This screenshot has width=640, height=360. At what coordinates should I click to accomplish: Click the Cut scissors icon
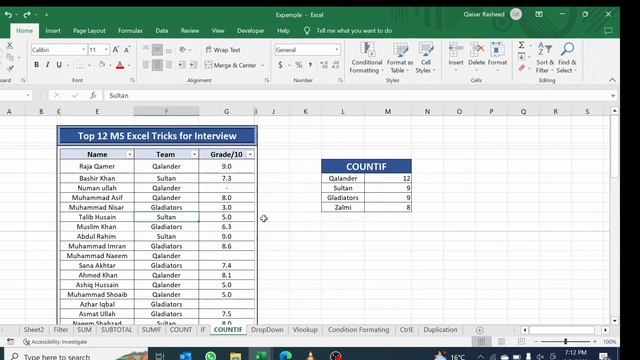click(x=10, y=46)
